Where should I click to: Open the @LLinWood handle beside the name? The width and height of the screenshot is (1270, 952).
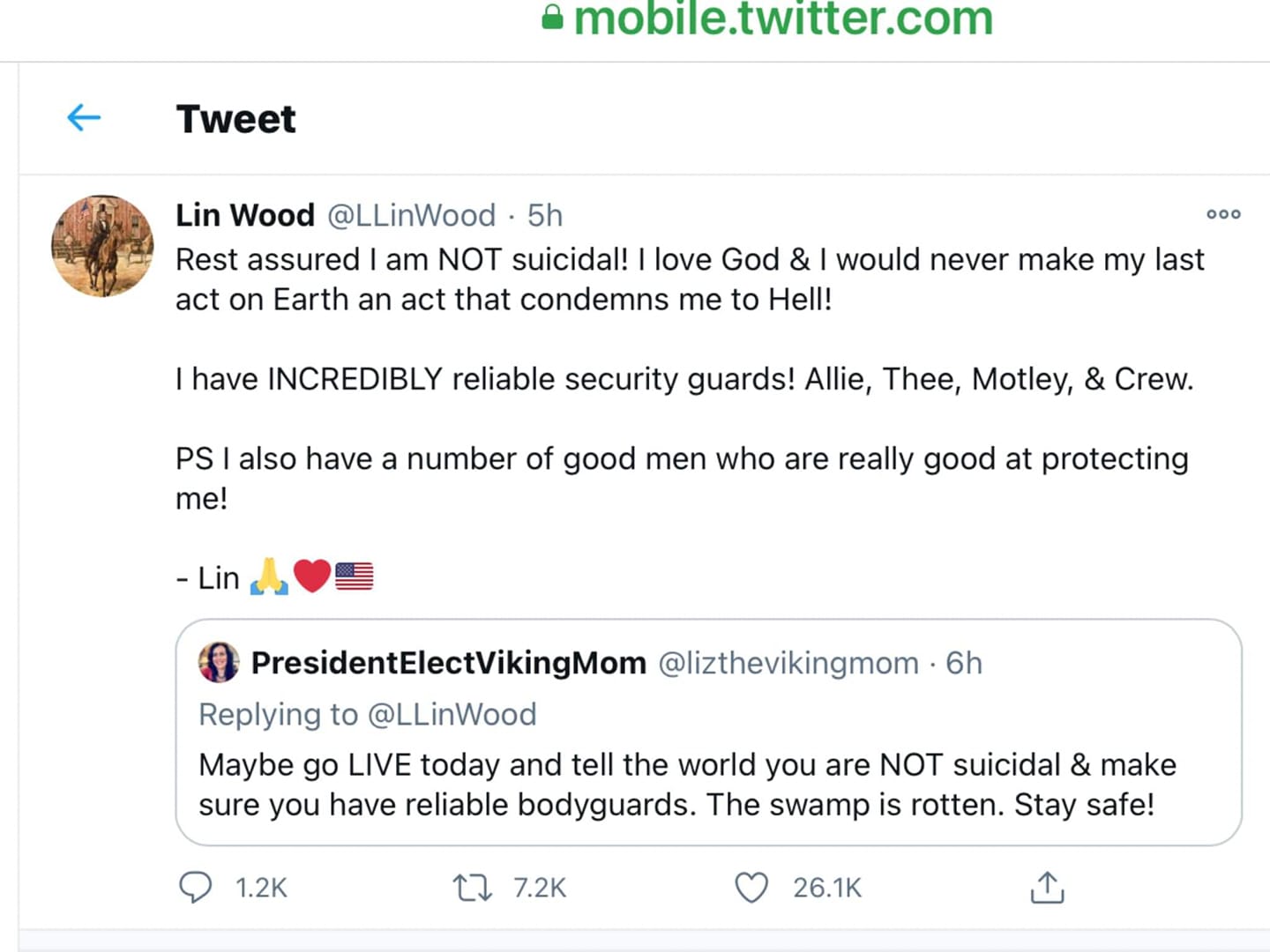tap(412, 215)
